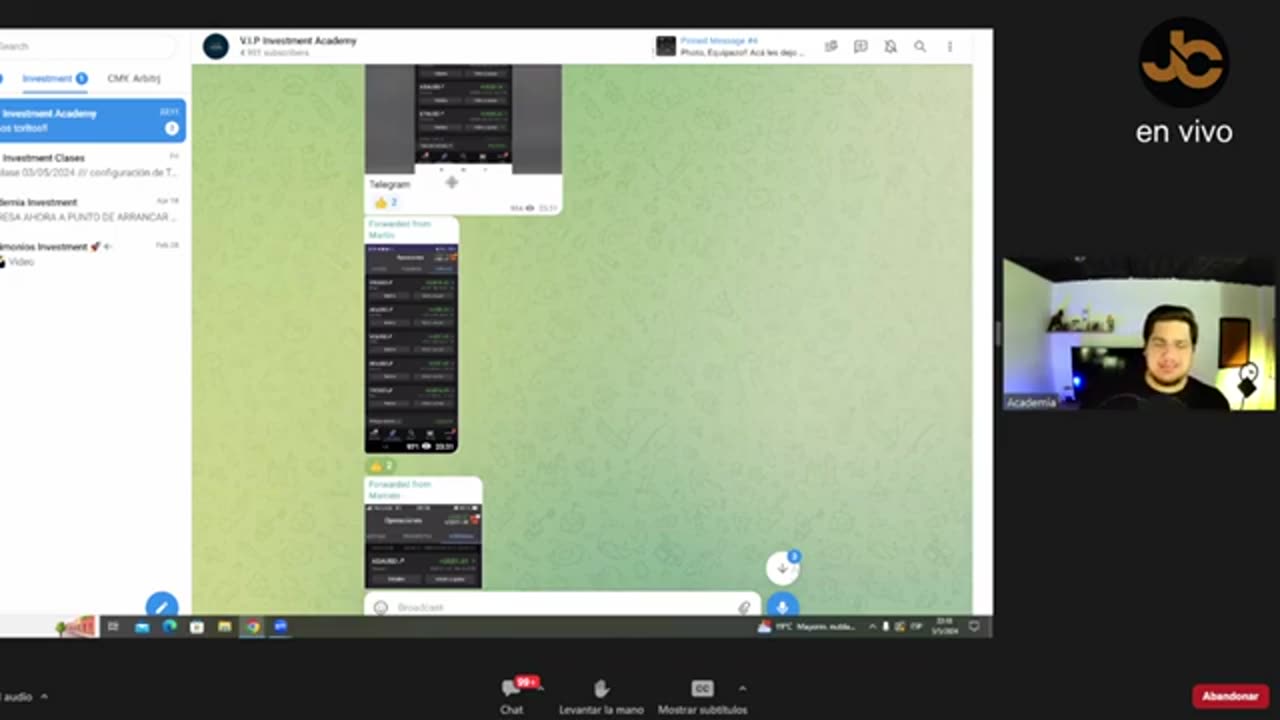The height and width of the screenshot is (720, 1280).
Task: Click the V.I.P Investment Academy channel avatar
Action: 216,46
